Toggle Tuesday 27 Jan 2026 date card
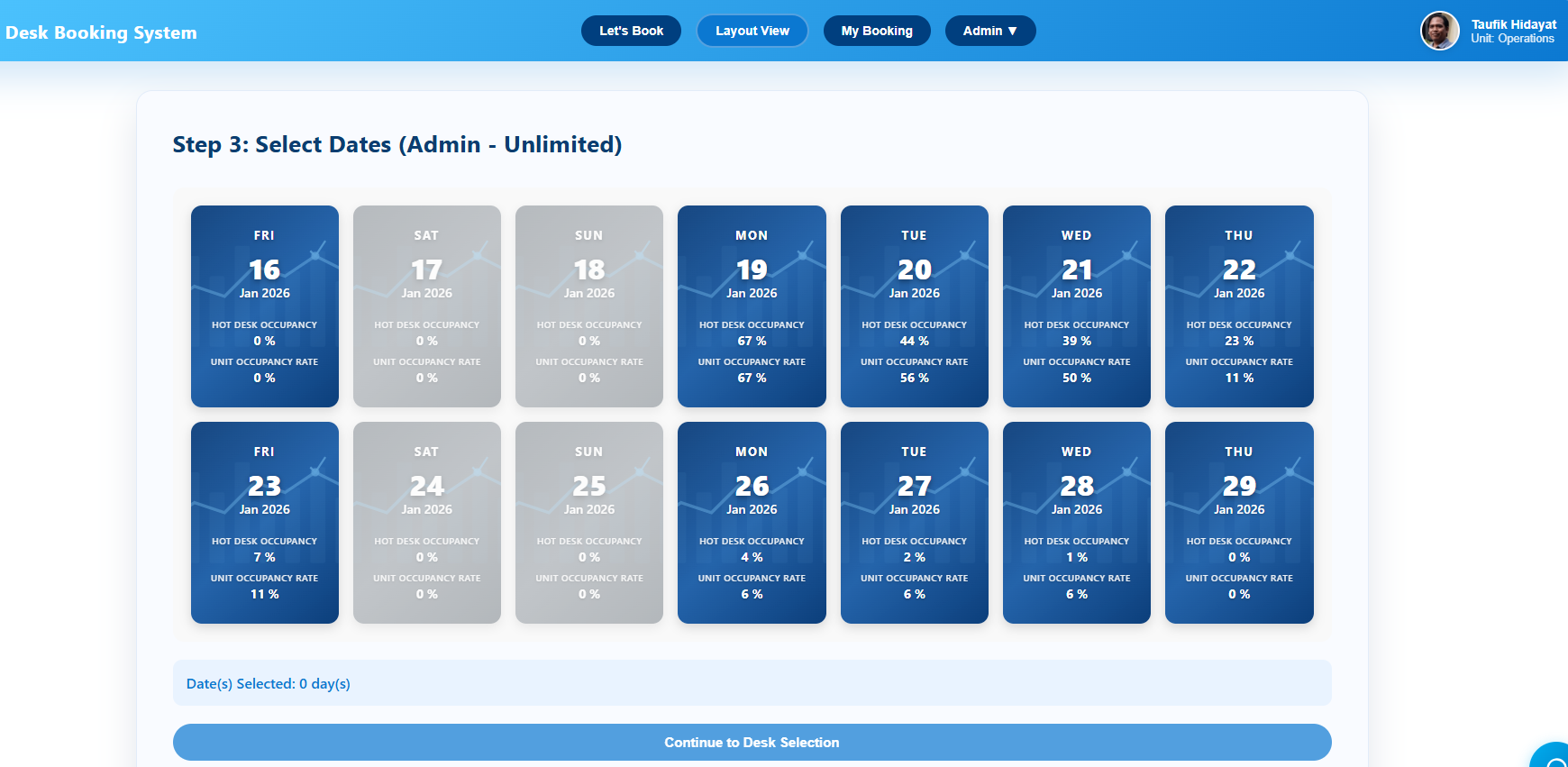This screenshot has width=1568, height=767. (x=914, y=522)
